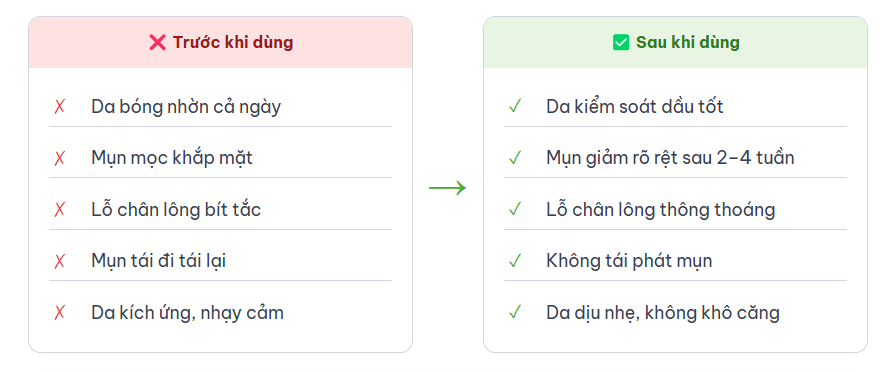
Task: Click the checkmark next to 'Không tái phát mụn'
Action: (x=515, y=261)
